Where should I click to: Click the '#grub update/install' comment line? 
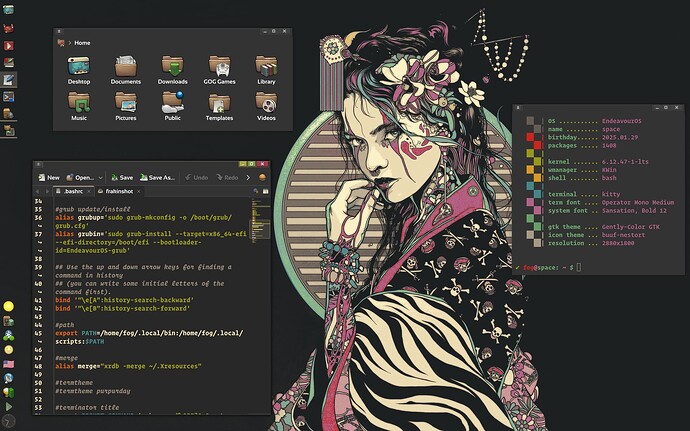[x=93, y=210]
